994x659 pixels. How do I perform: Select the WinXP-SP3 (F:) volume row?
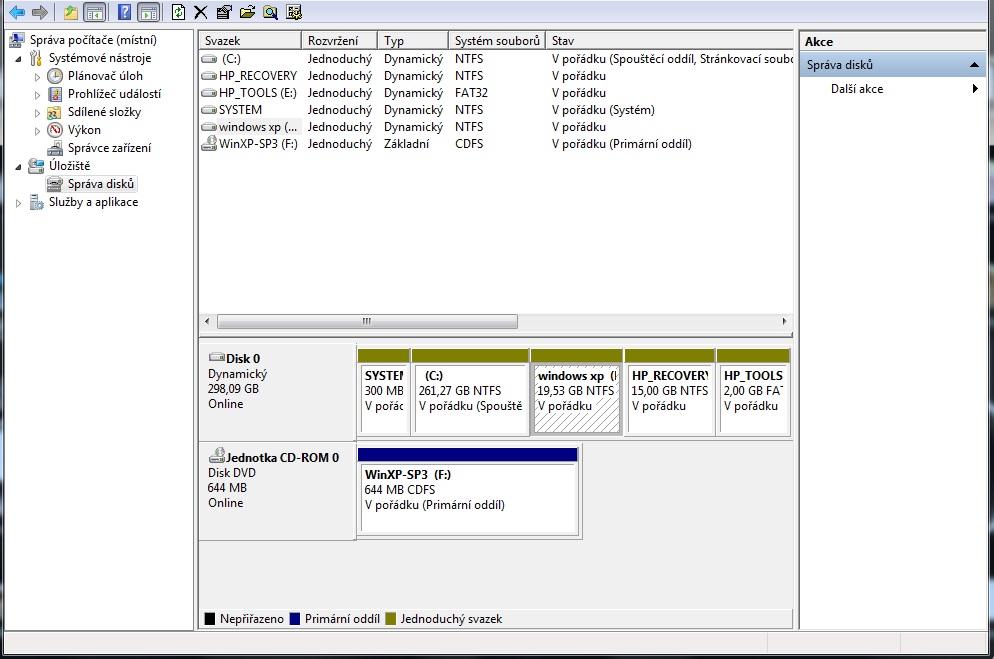(x=496, y=144)
